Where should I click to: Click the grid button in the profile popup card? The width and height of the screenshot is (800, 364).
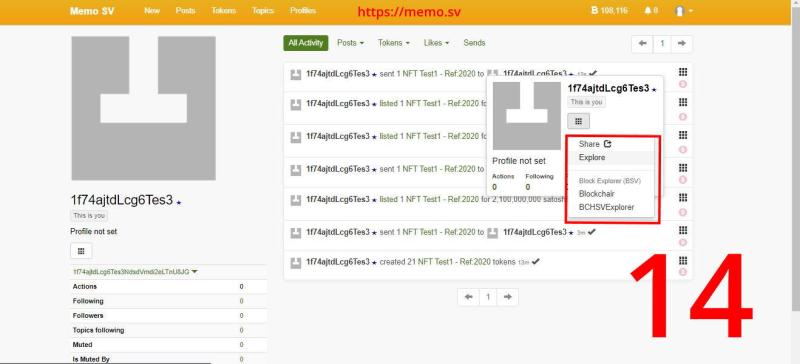pyautogui.click(x=579, y=121)
